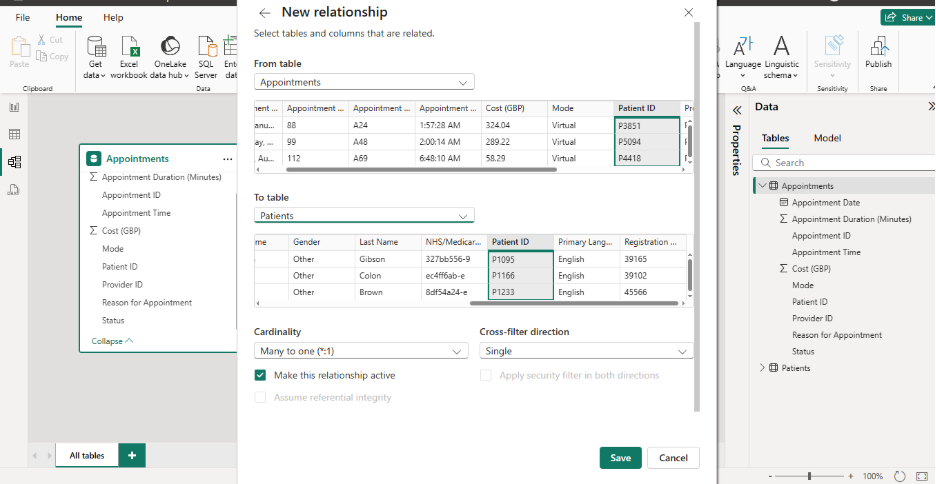Save the new relationship

(x=621, y=458)
